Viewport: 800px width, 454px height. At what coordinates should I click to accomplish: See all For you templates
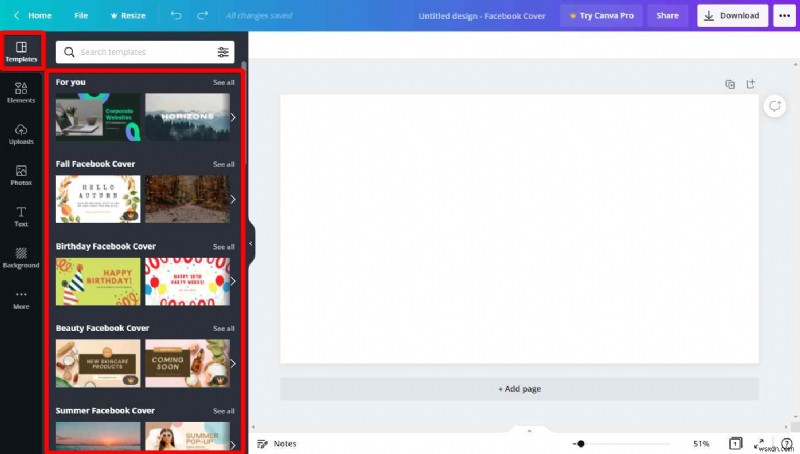point(223,82)
